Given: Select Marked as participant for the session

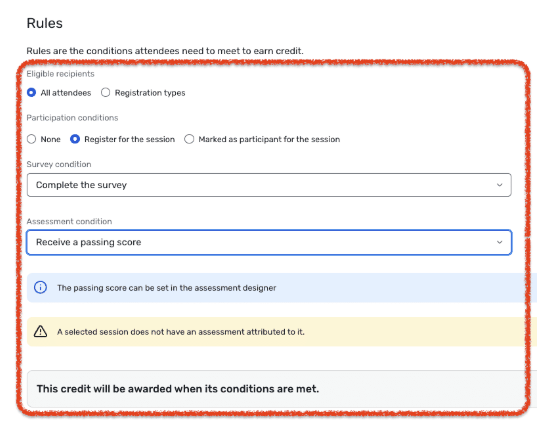Looking at the screenshot, I should pyautogui.click(x=189, y=139).
